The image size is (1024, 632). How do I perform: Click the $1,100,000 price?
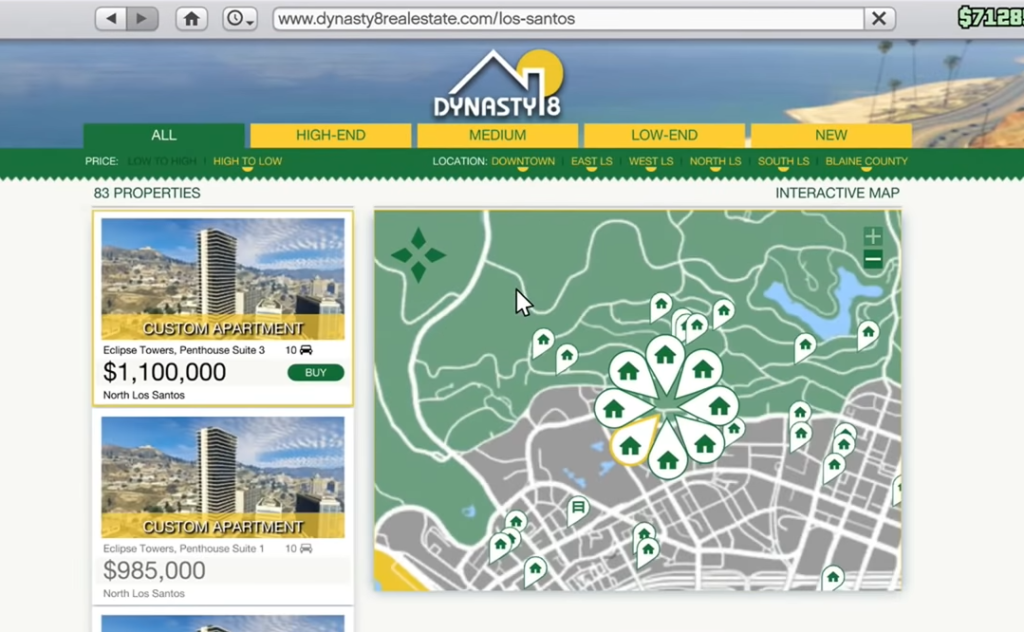pyautogui.click(x=165, y=372)
